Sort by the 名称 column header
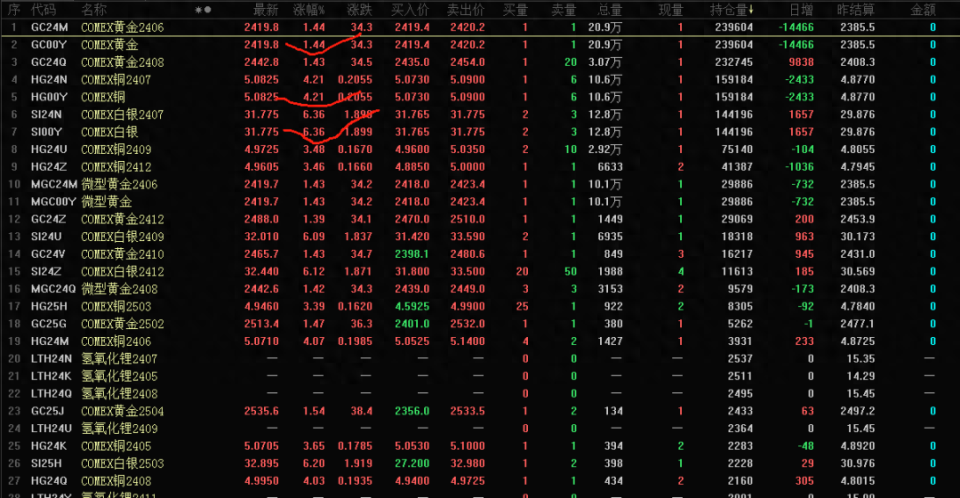 tap(94, 10)
